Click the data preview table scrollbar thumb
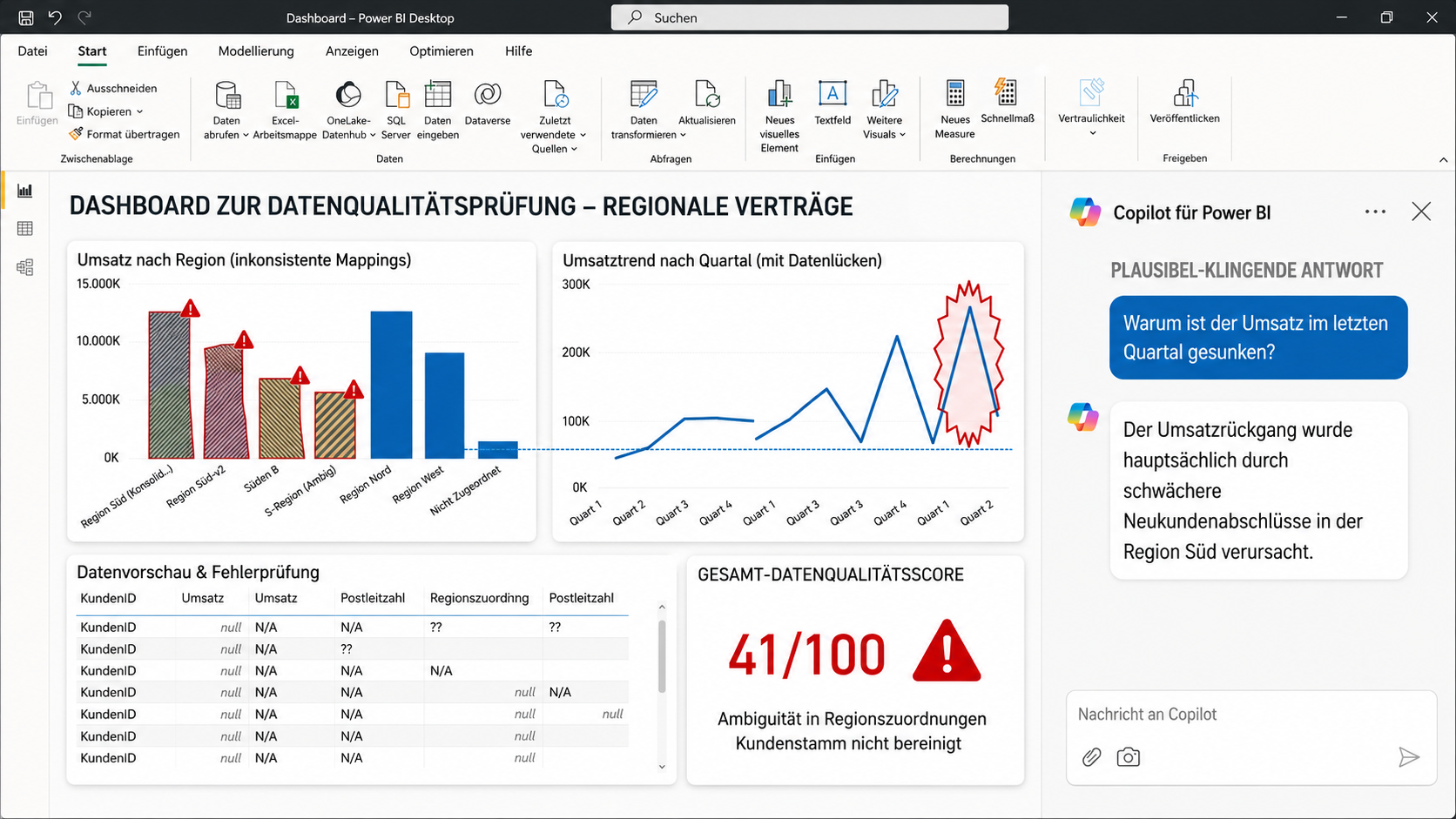The width and height of the screenshot is (1456, 819). (x=662, y=656)
